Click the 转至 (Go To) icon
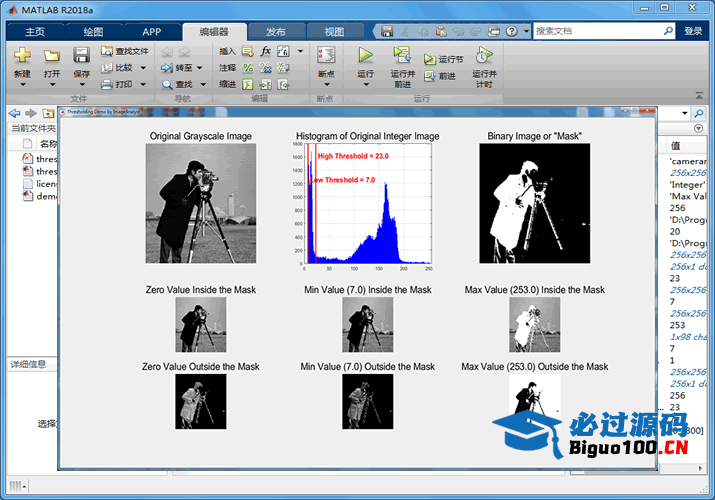The image size is (715, 500). point(167,68)
